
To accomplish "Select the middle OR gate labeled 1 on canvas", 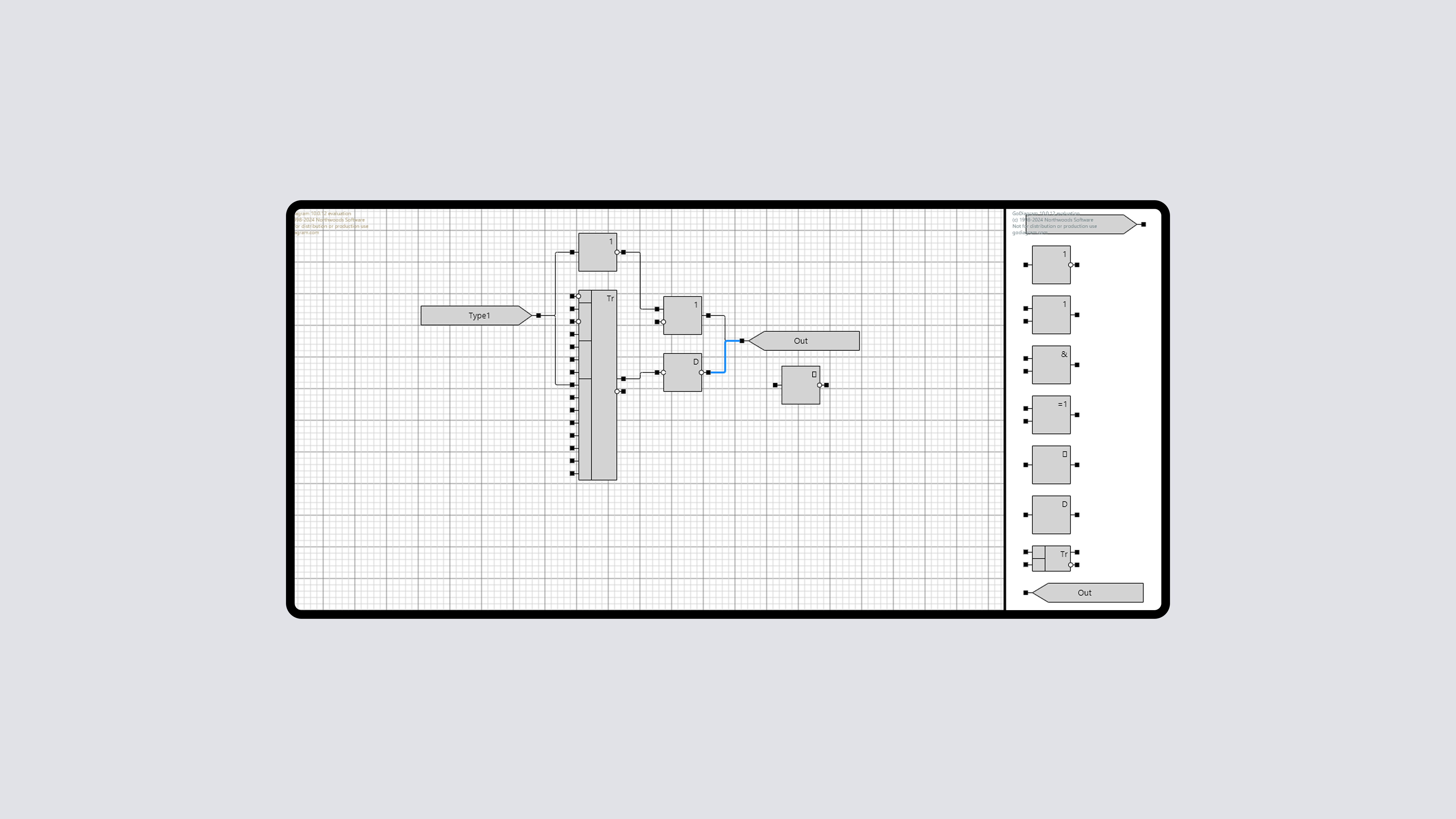I will [682, 315].
